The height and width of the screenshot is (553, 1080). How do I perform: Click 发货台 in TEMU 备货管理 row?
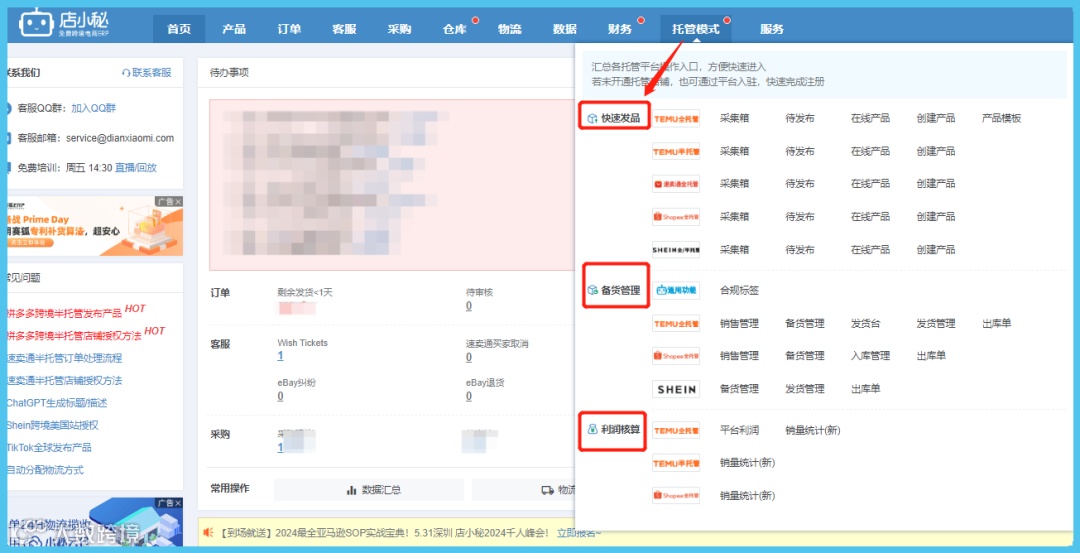(x=866, y=323)
